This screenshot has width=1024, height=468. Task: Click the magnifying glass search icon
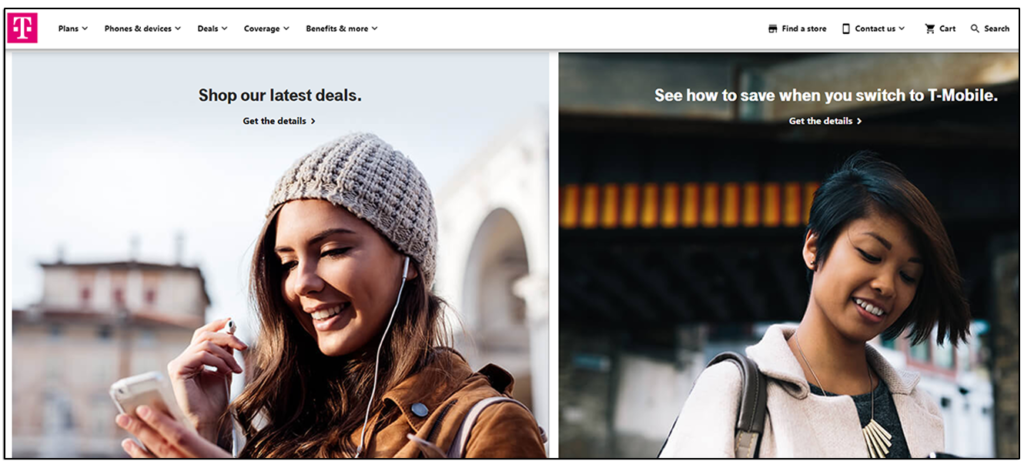(x=975, y=29)
